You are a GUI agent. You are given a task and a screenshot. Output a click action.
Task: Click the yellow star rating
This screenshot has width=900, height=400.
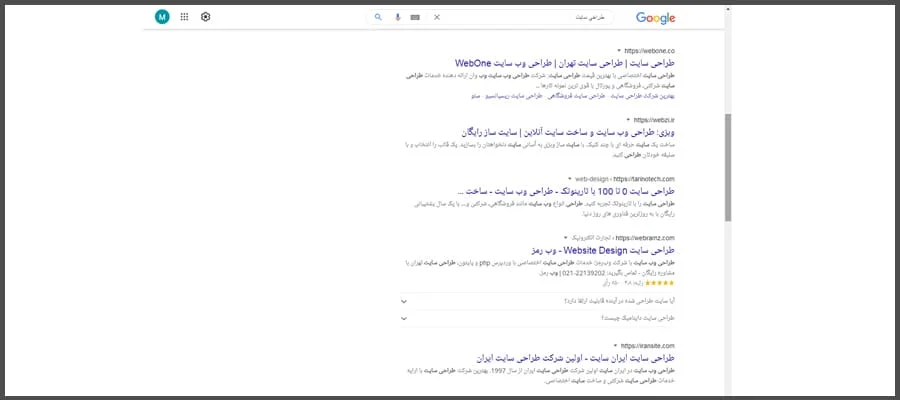pyautogui.click(x=660, y=283)
